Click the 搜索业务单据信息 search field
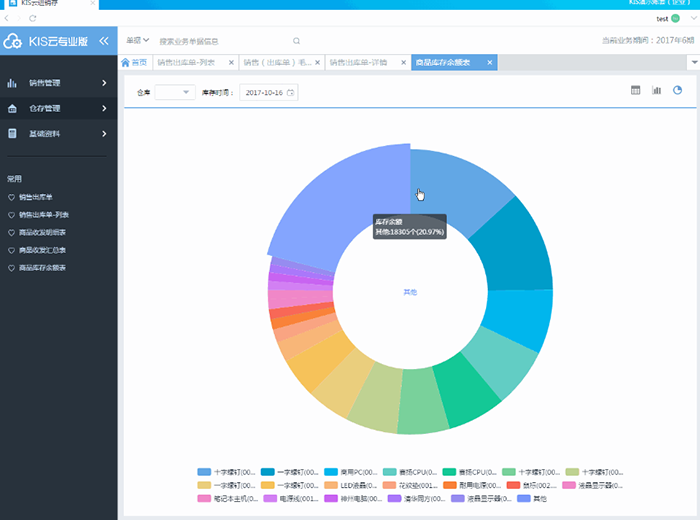 coord(220,41)
